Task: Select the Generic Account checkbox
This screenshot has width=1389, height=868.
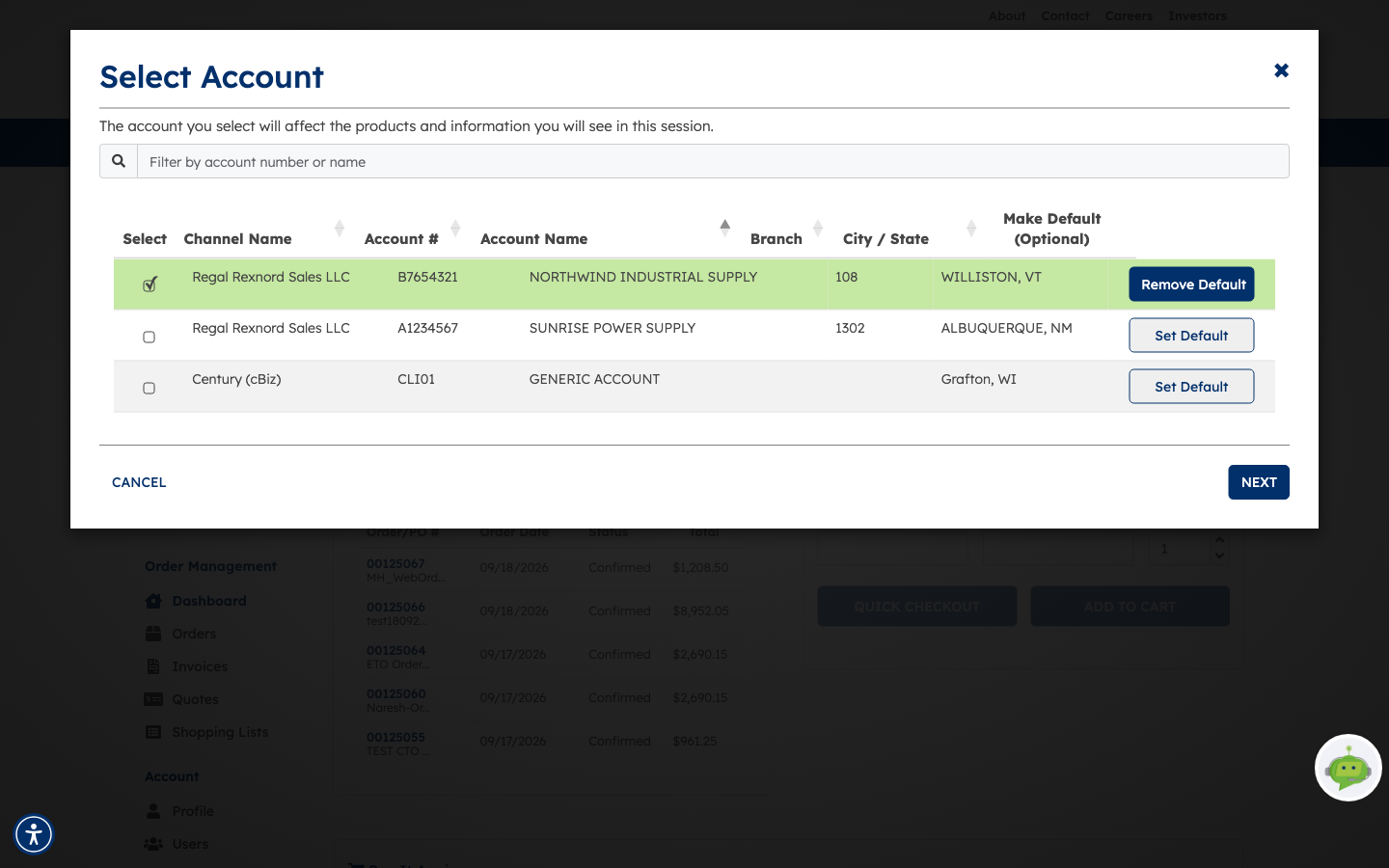Action: click(149, 388)
